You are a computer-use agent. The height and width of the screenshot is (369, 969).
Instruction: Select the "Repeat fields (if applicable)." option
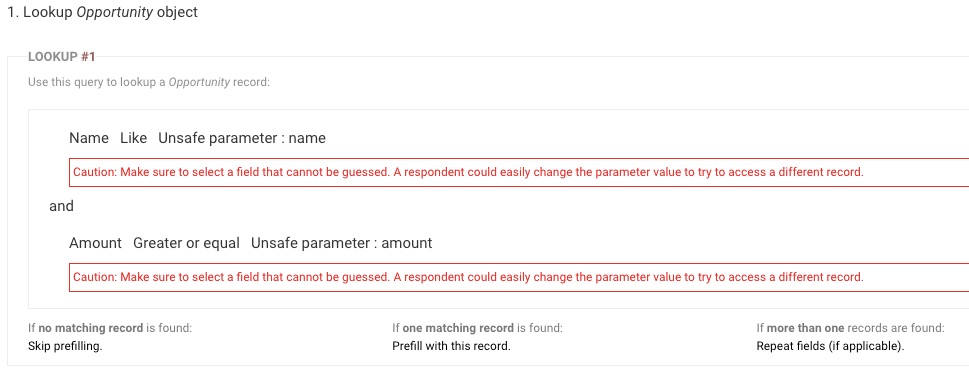(x=830, y=346)
